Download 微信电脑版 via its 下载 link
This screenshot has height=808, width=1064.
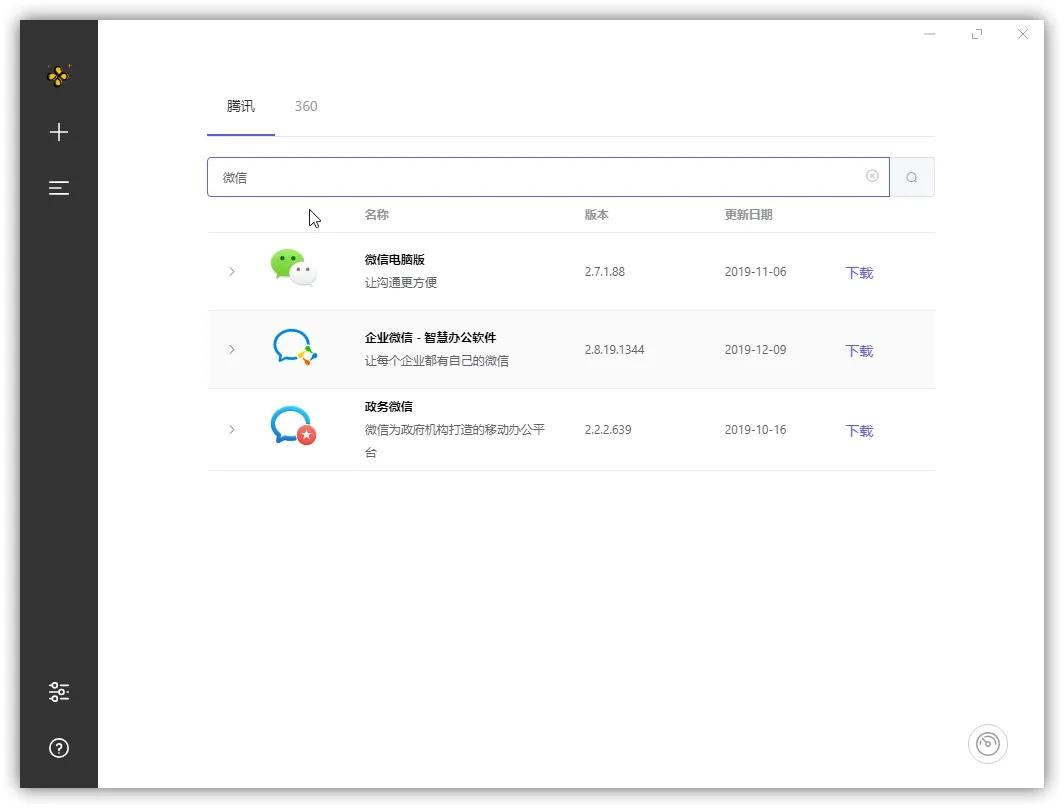point(858,272)
